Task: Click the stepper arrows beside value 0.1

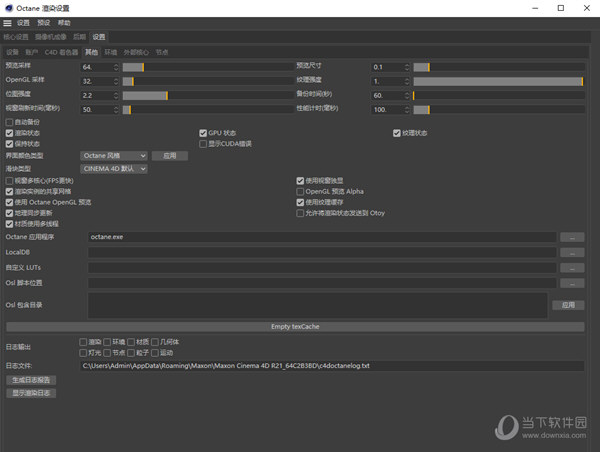Action: [407, 67]
